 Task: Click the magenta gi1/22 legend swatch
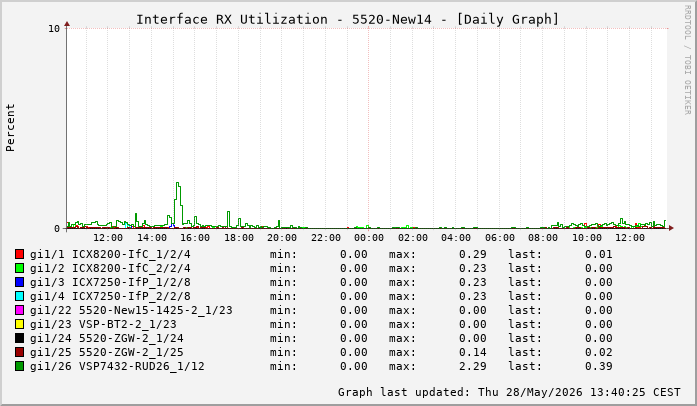pos(19,310)
